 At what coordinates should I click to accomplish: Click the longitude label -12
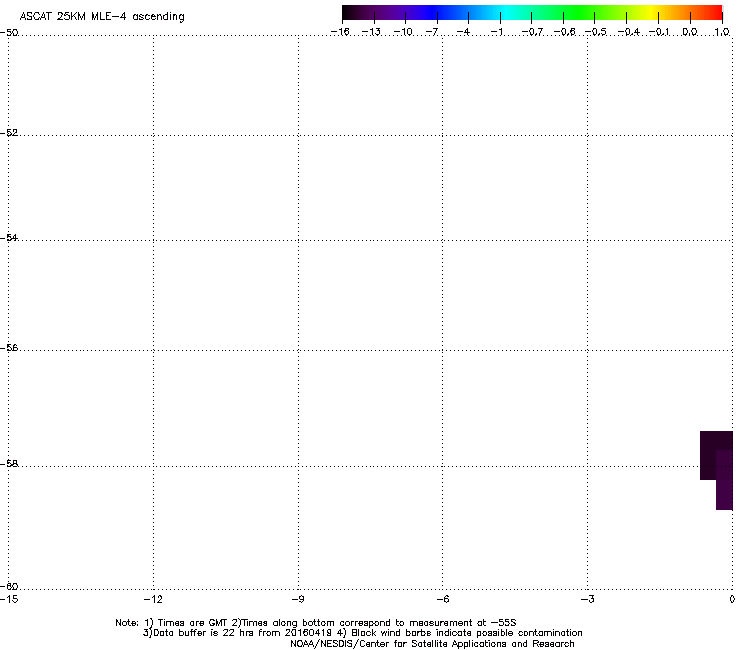153,599
